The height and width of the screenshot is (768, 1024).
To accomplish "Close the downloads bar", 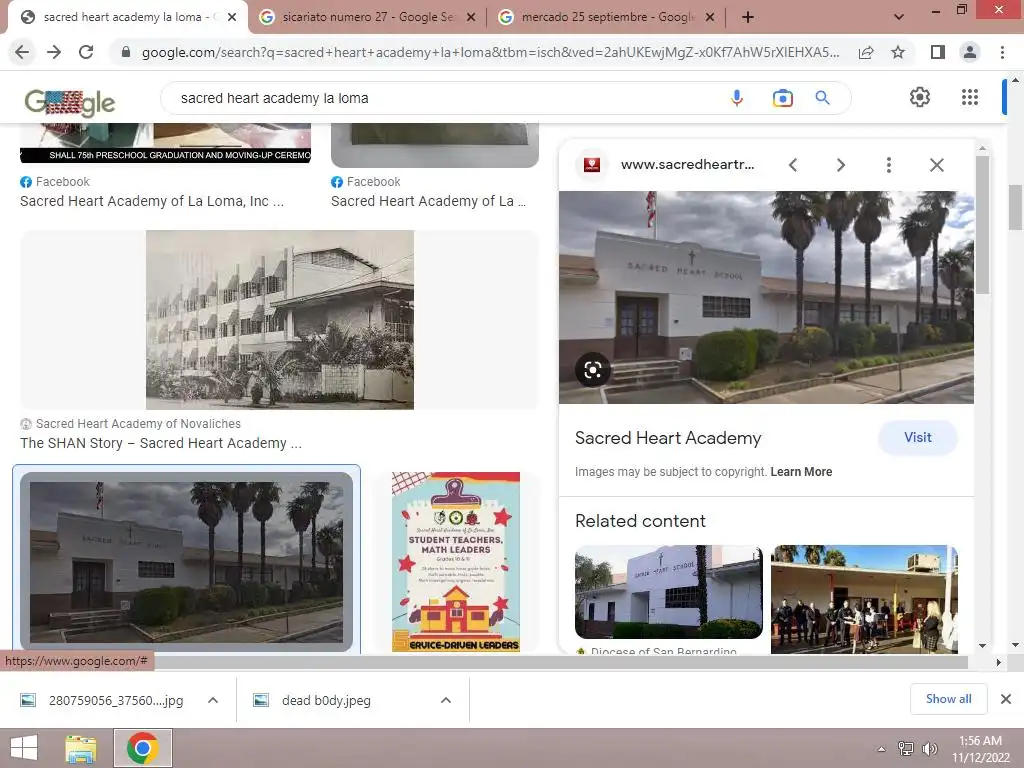I will click(x=1006, y=699).
